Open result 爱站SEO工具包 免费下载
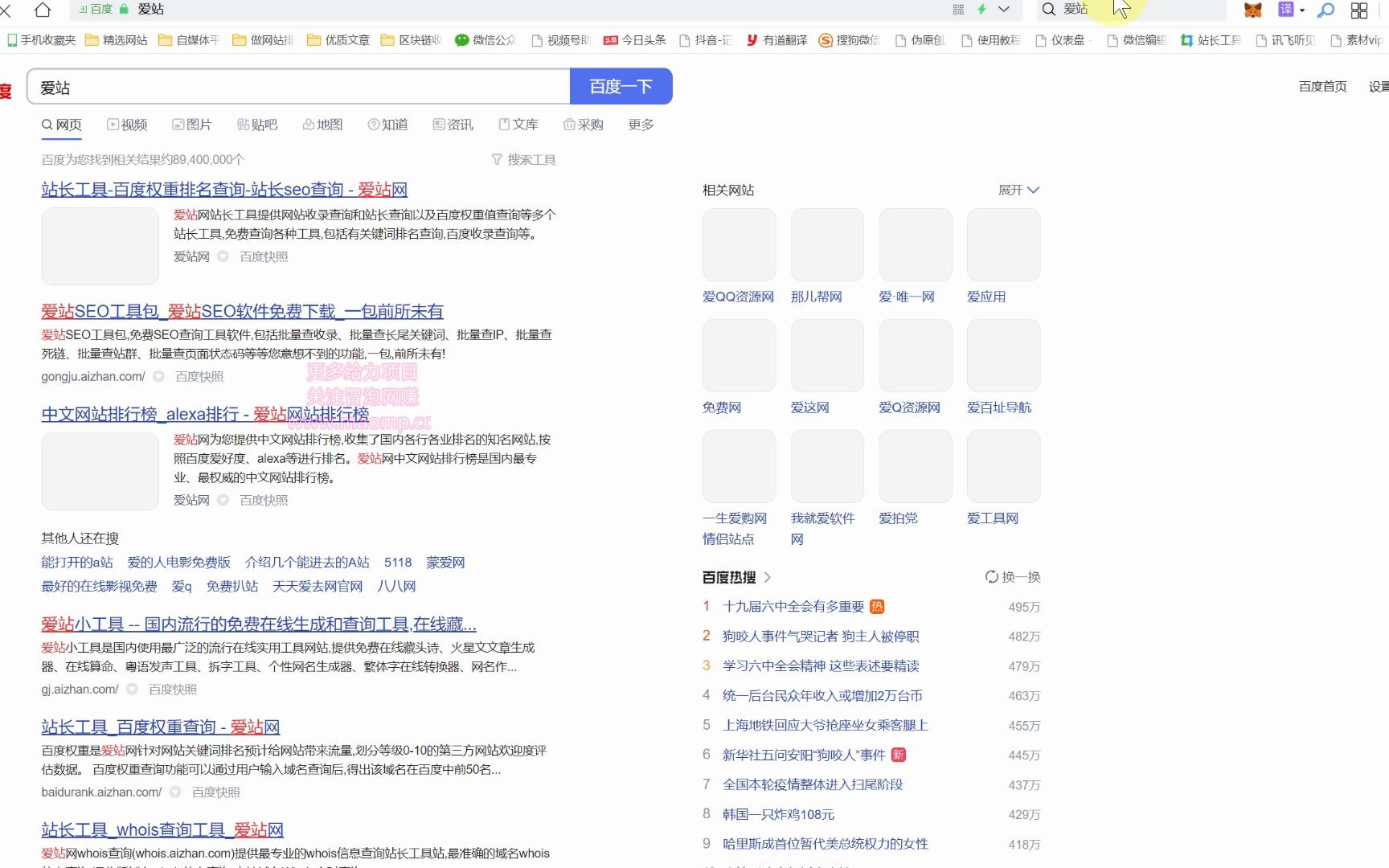Viewport: 1389px width, 868px height. (242, 311)
